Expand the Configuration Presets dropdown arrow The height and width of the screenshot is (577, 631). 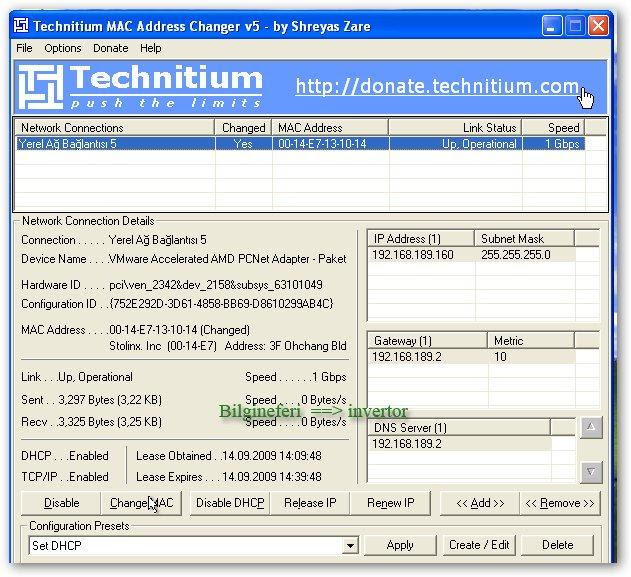(350, 546)
